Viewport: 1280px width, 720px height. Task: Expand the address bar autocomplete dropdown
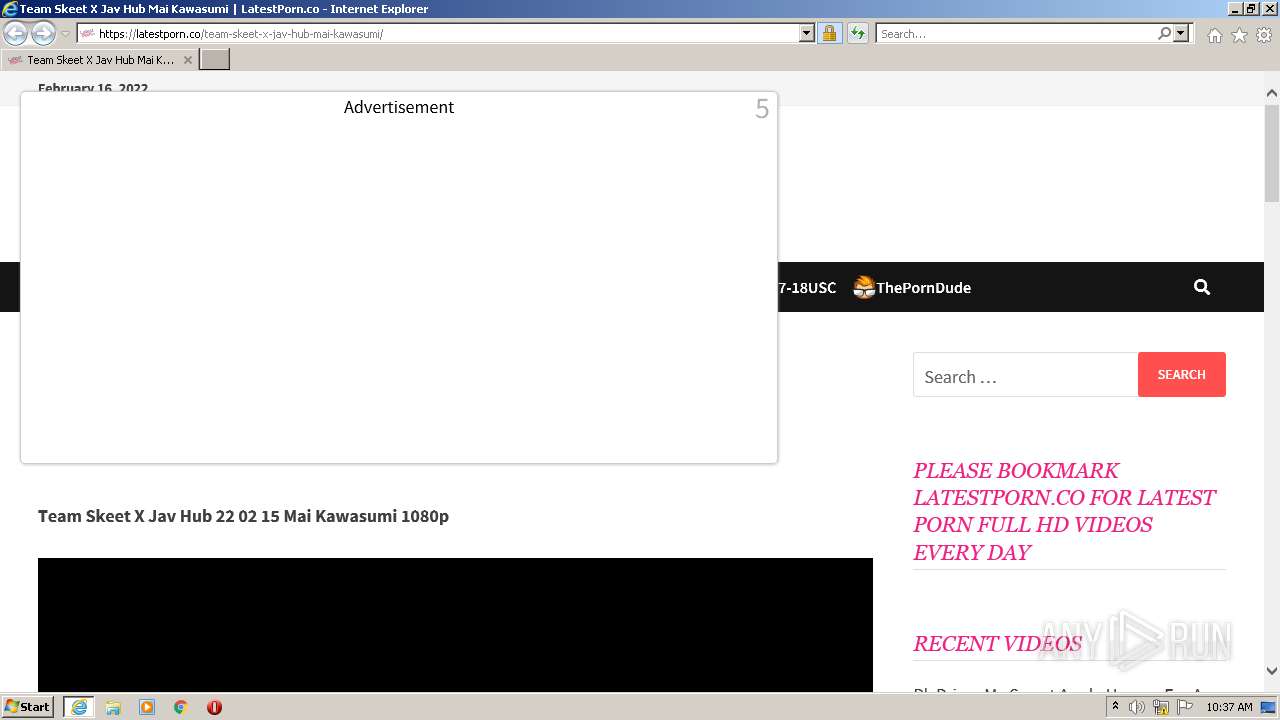pyautogui.click(x=807, y=33)
